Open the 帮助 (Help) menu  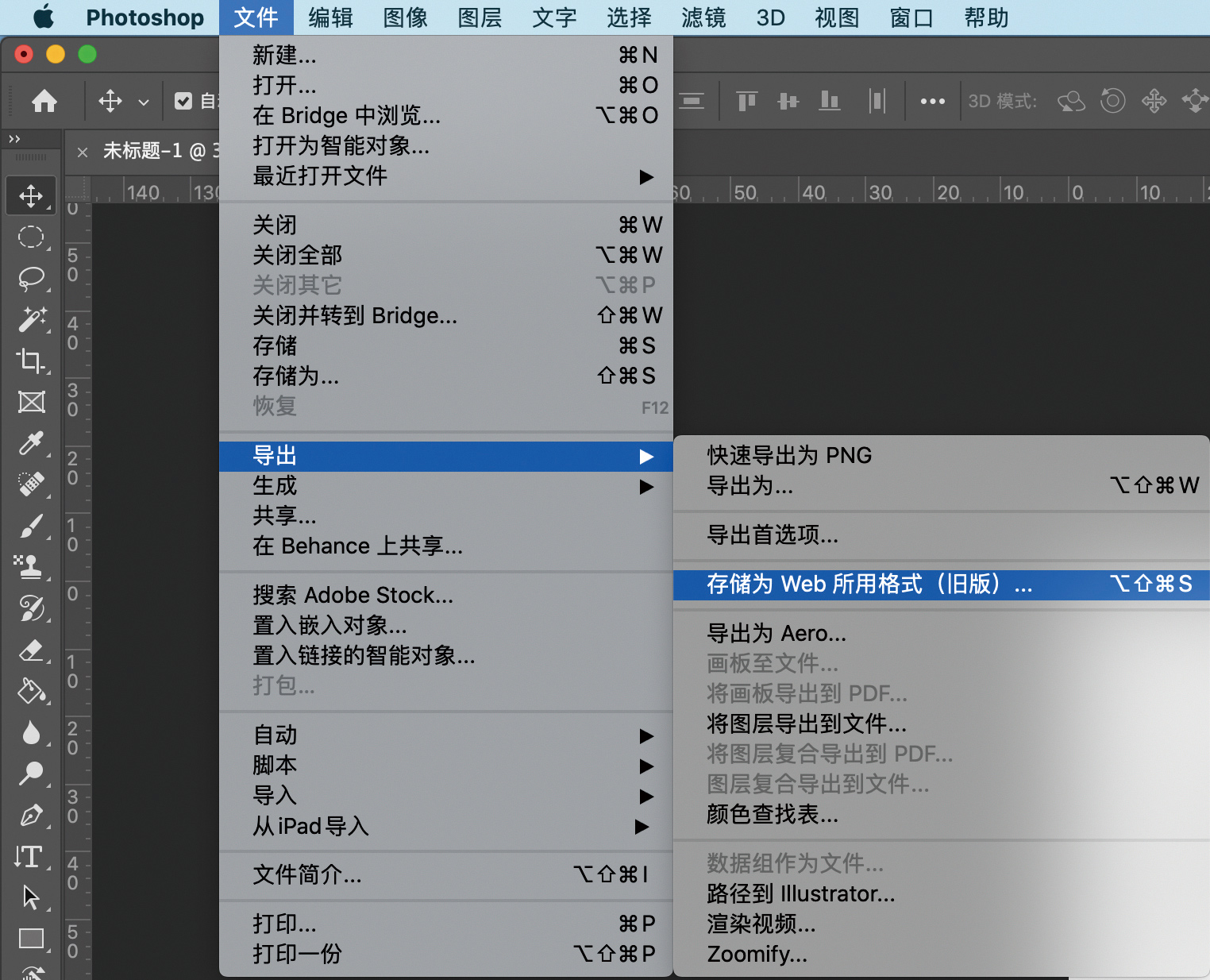(x=986, y=17)
